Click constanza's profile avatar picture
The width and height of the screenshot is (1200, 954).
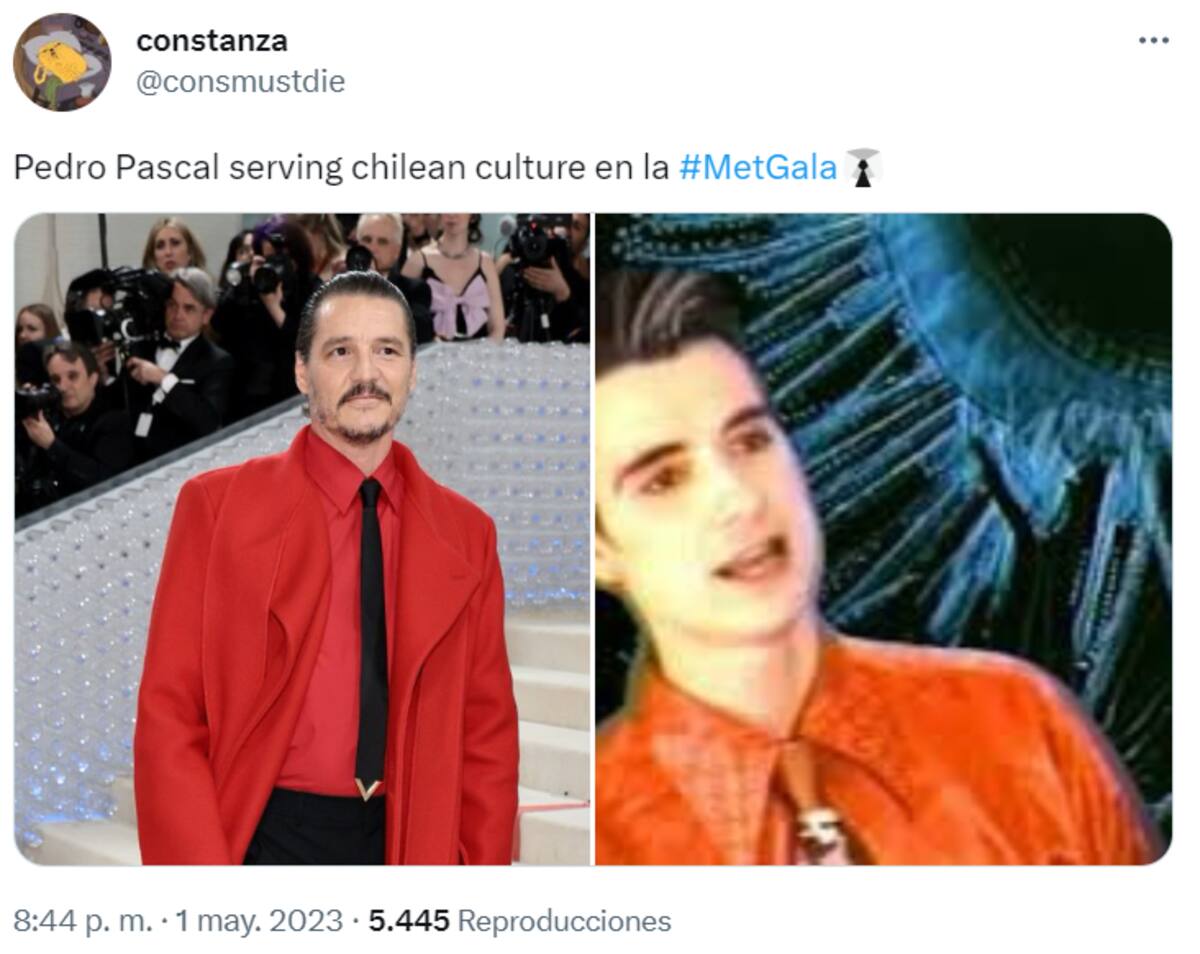(62, 62)
